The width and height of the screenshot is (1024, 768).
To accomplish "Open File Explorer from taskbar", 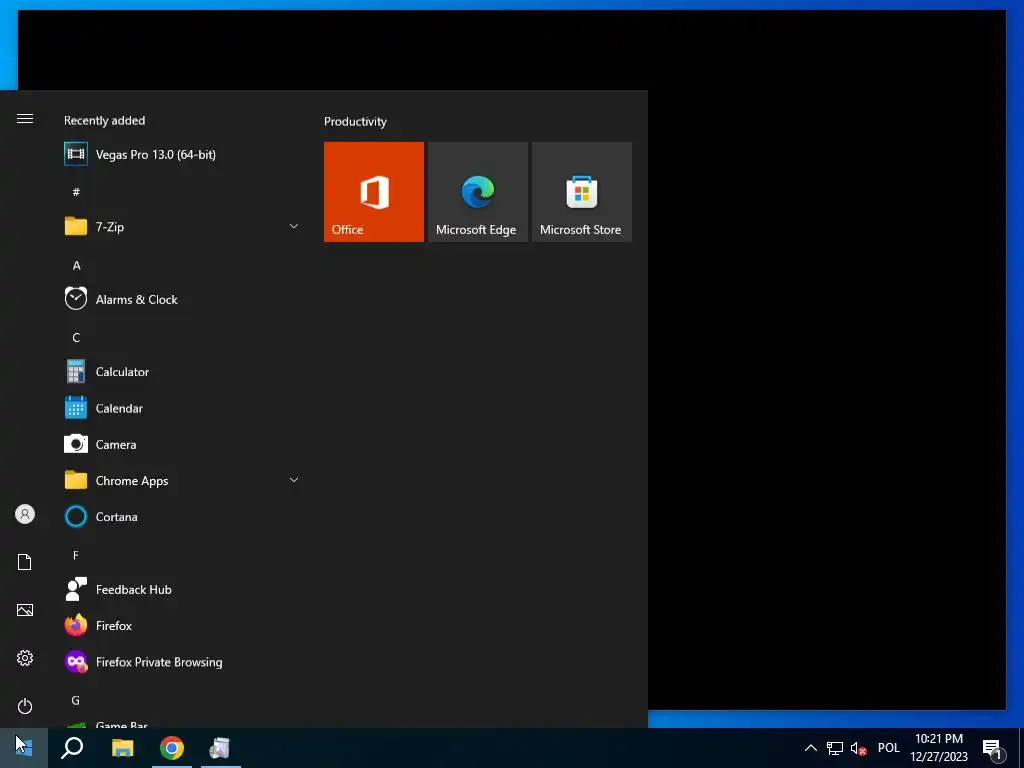I will 122,748.
